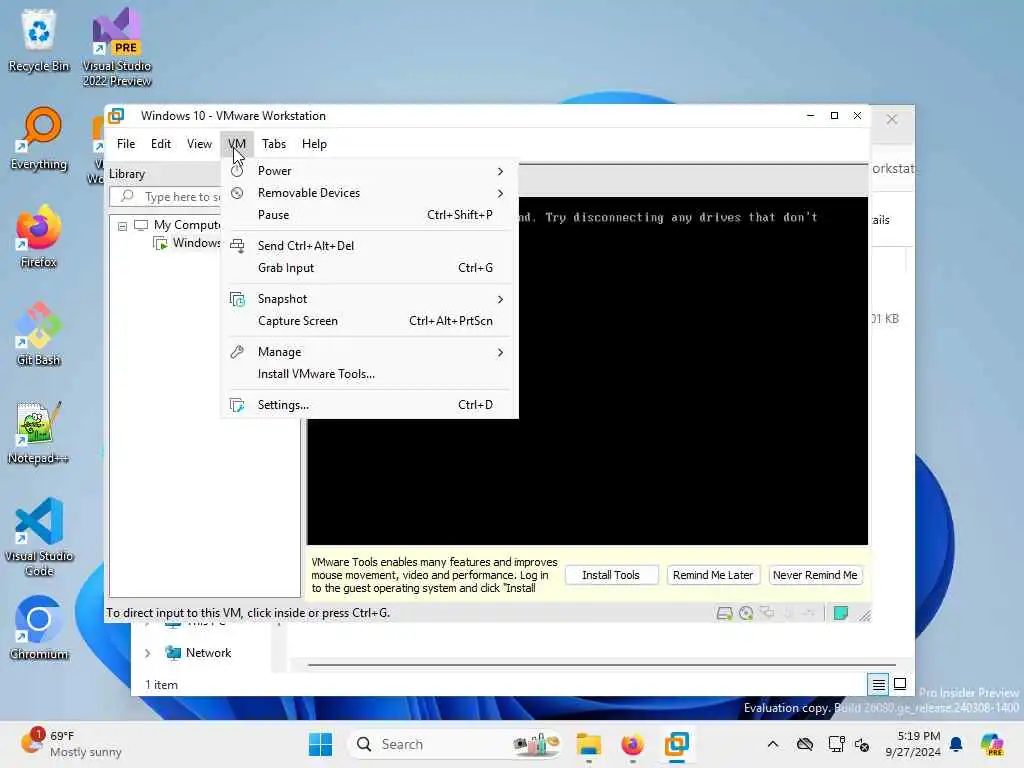
Task: Open Recycle Bin desktop icon
Action: pos(39,40)
